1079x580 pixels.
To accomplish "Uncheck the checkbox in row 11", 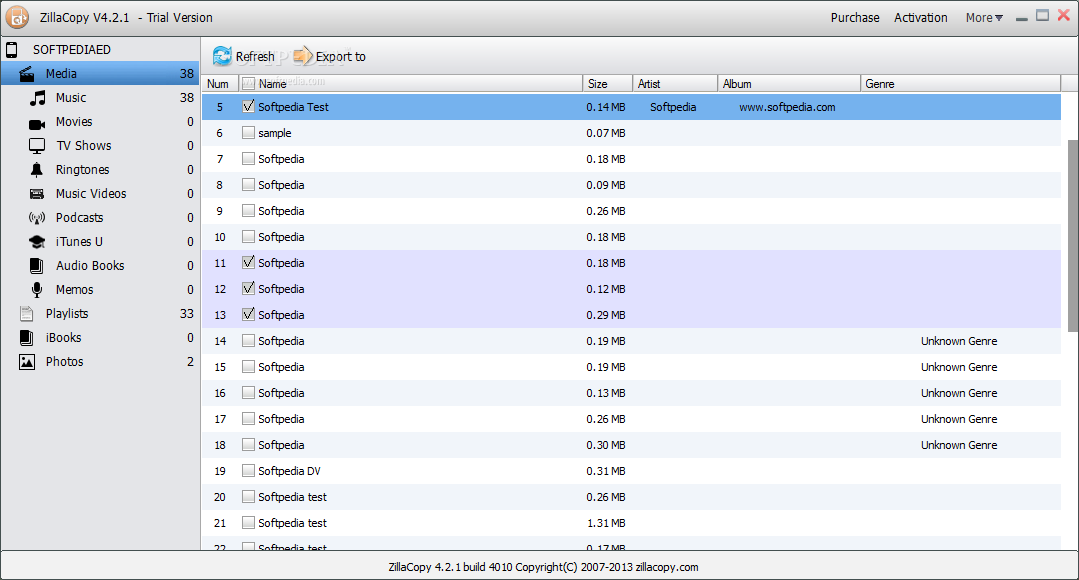I will click(x=248, y=263).
